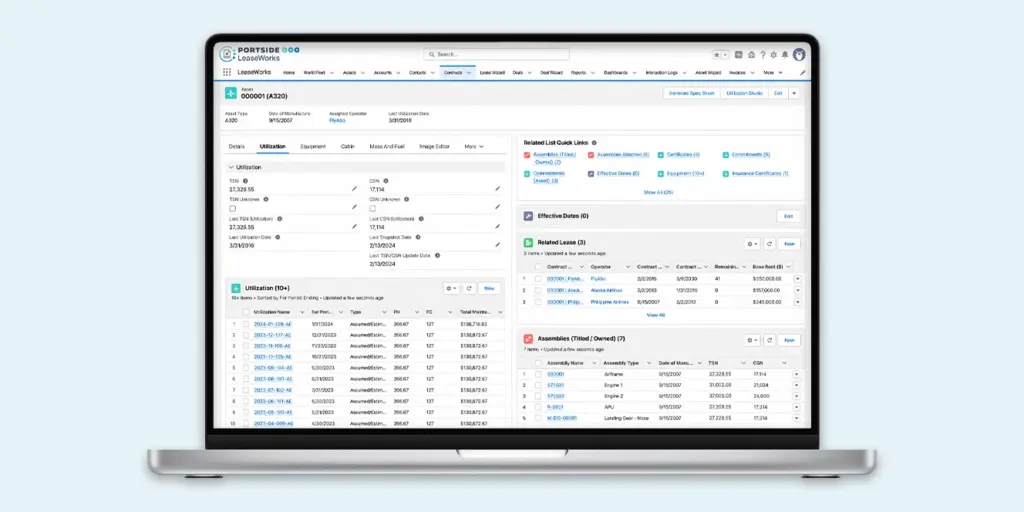Refresh the Utilization list
This screenshot has width=1024, height=512.
tap(469, 288)
